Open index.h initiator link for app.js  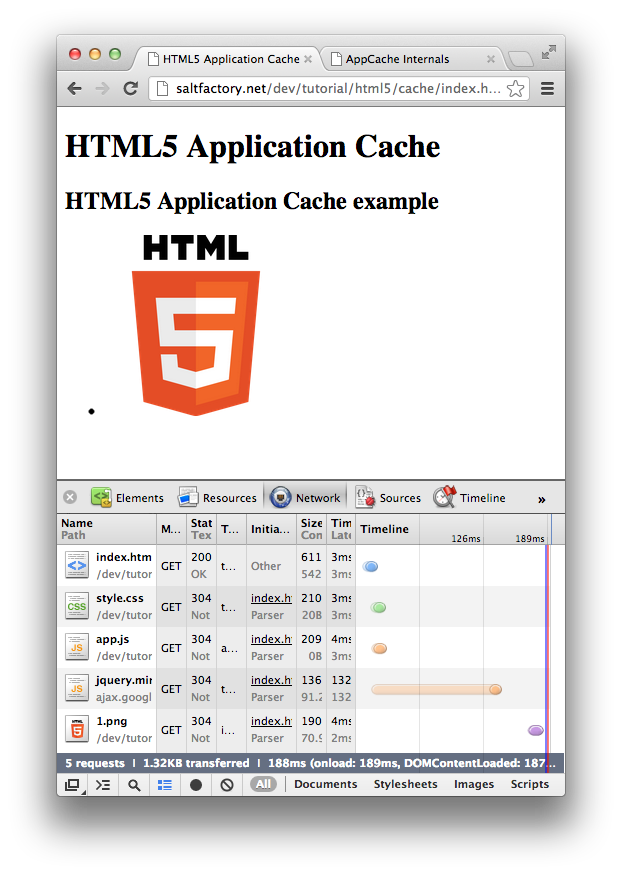(271, 639)
